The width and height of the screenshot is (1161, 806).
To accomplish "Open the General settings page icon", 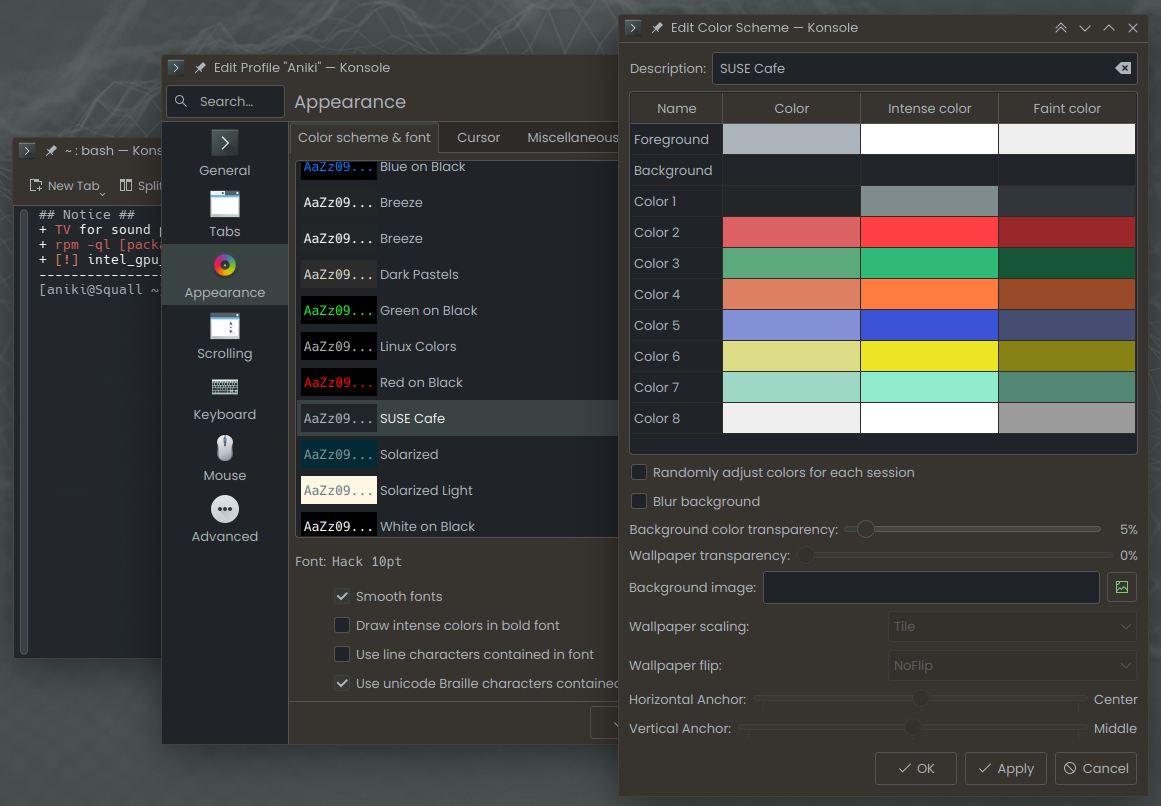I will (x=224, y=143).
